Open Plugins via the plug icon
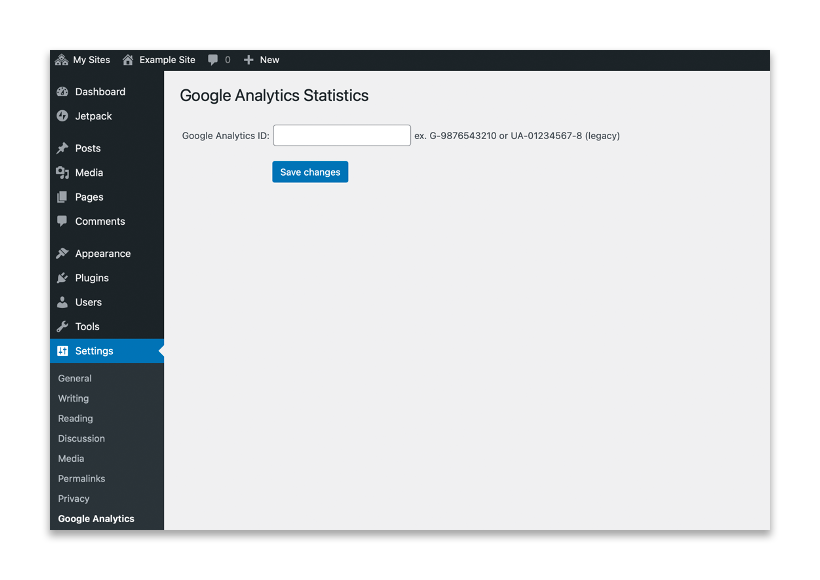Viewport: 820px width, 580px height. [62, 278]
